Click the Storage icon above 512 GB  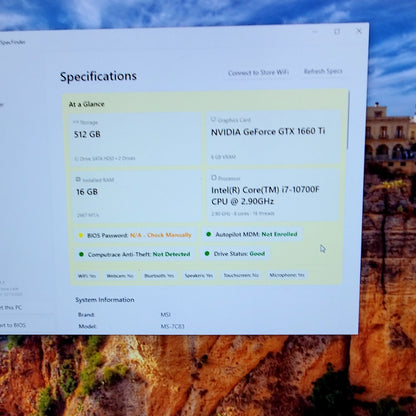point(76,122)
